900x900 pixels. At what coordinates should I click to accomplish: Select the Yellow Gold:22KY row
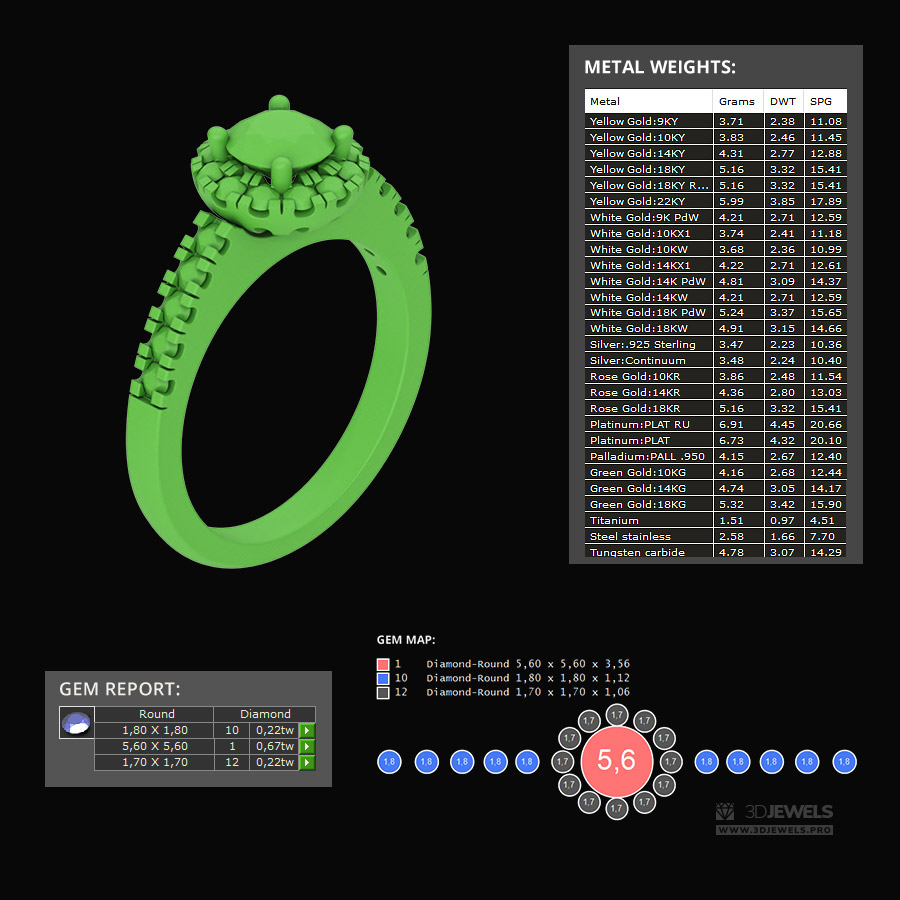pos(716,201)
